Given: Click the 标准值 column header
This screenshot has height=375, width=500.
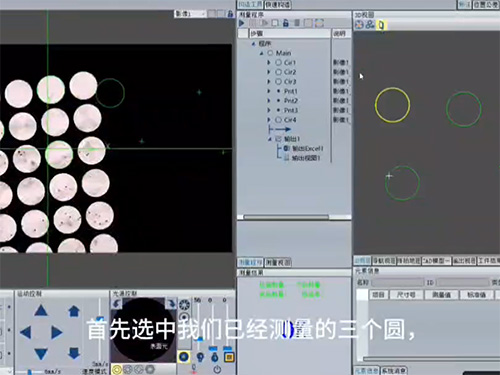Looking at the screenshot, I should point(477,295).
